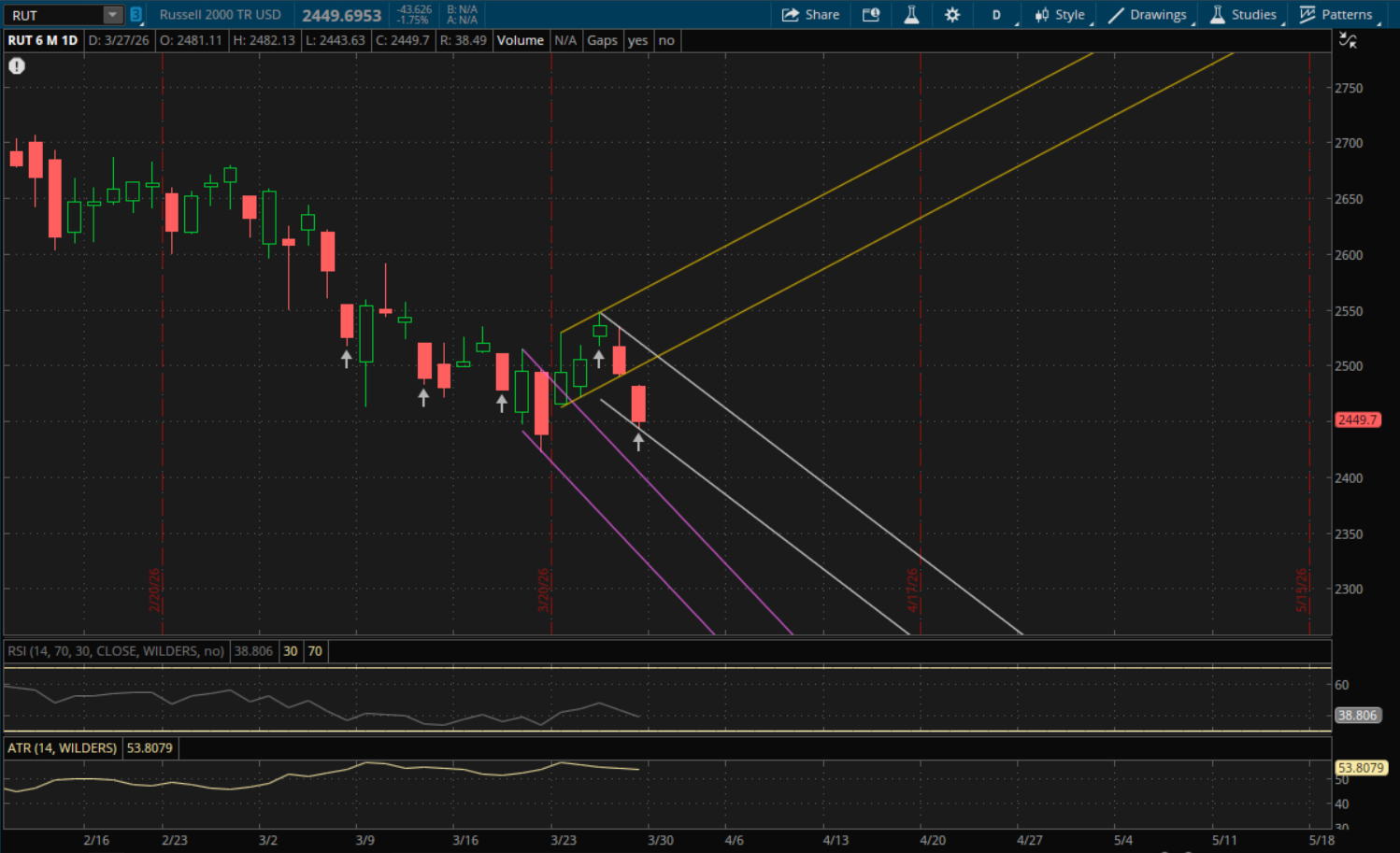
Task: Open the Style dropdown menu
Action: click(1060, 15)
